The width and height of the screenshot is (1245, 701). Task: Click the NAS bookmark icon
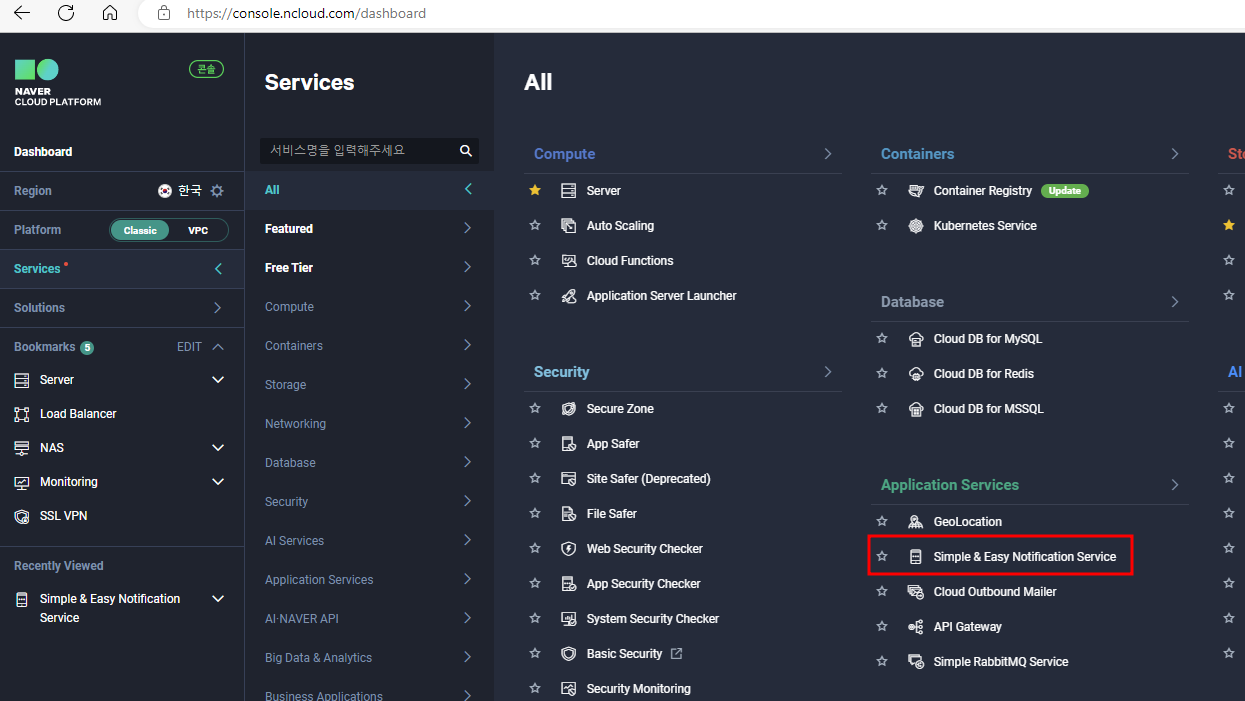22,448
